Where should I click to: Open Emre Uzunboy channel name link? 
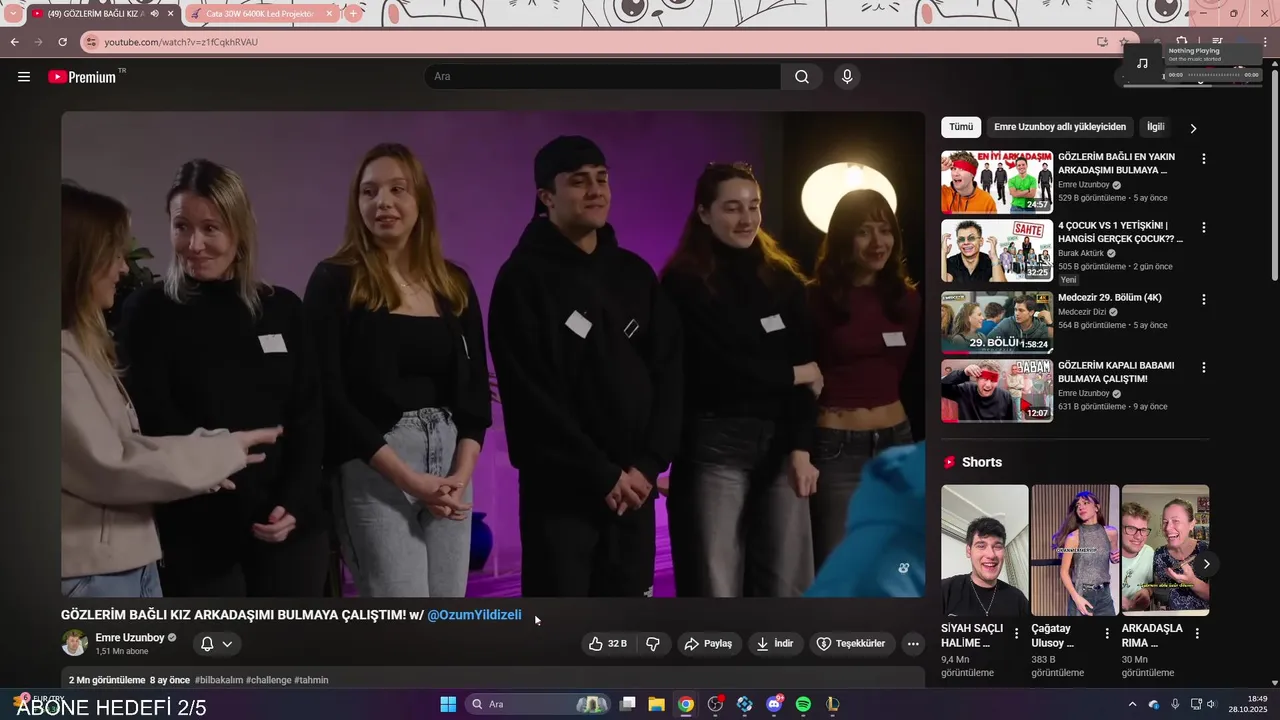(130, 638)
